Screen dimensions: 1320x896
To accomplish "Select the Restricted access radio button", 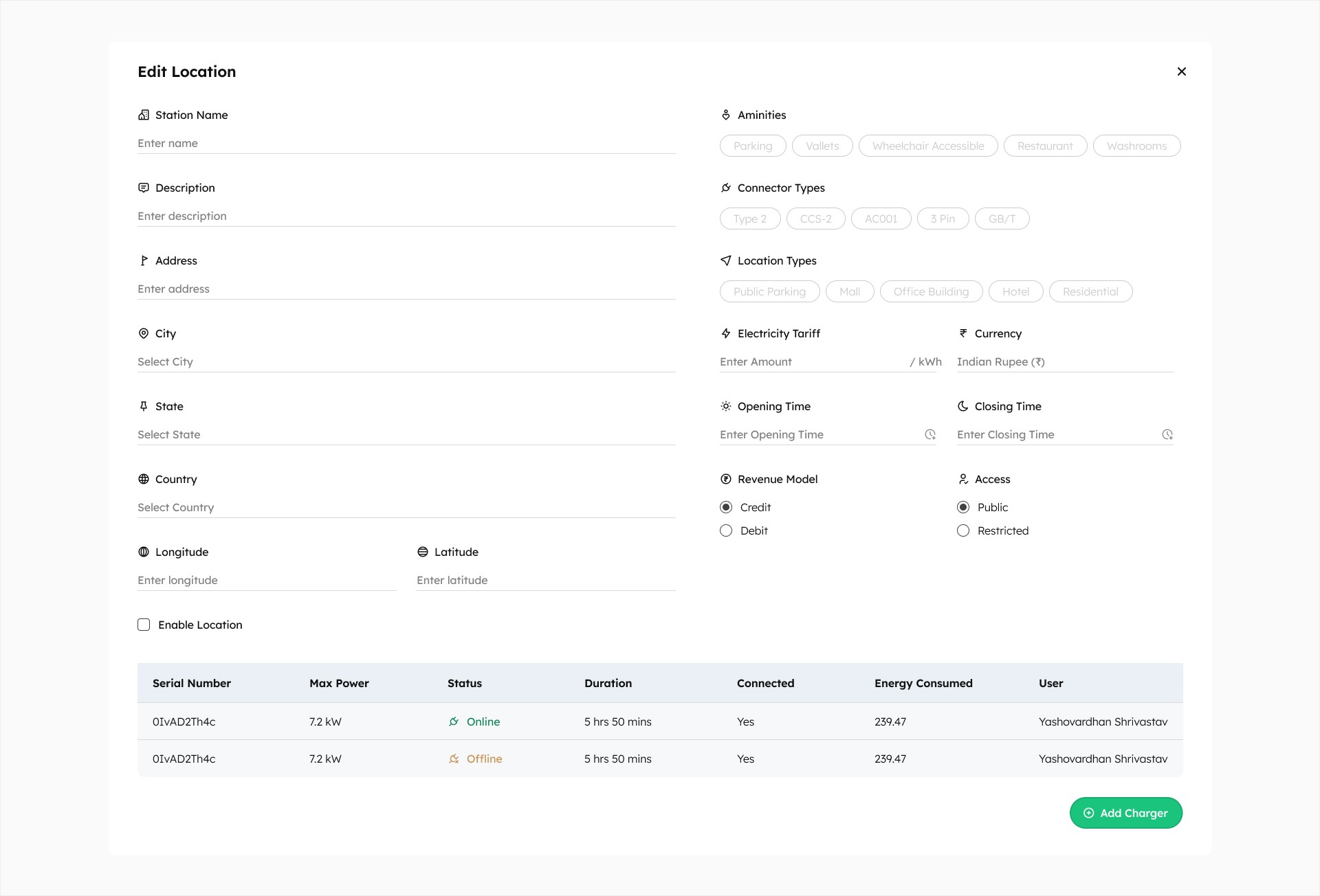I will click(x=963, y=530).
